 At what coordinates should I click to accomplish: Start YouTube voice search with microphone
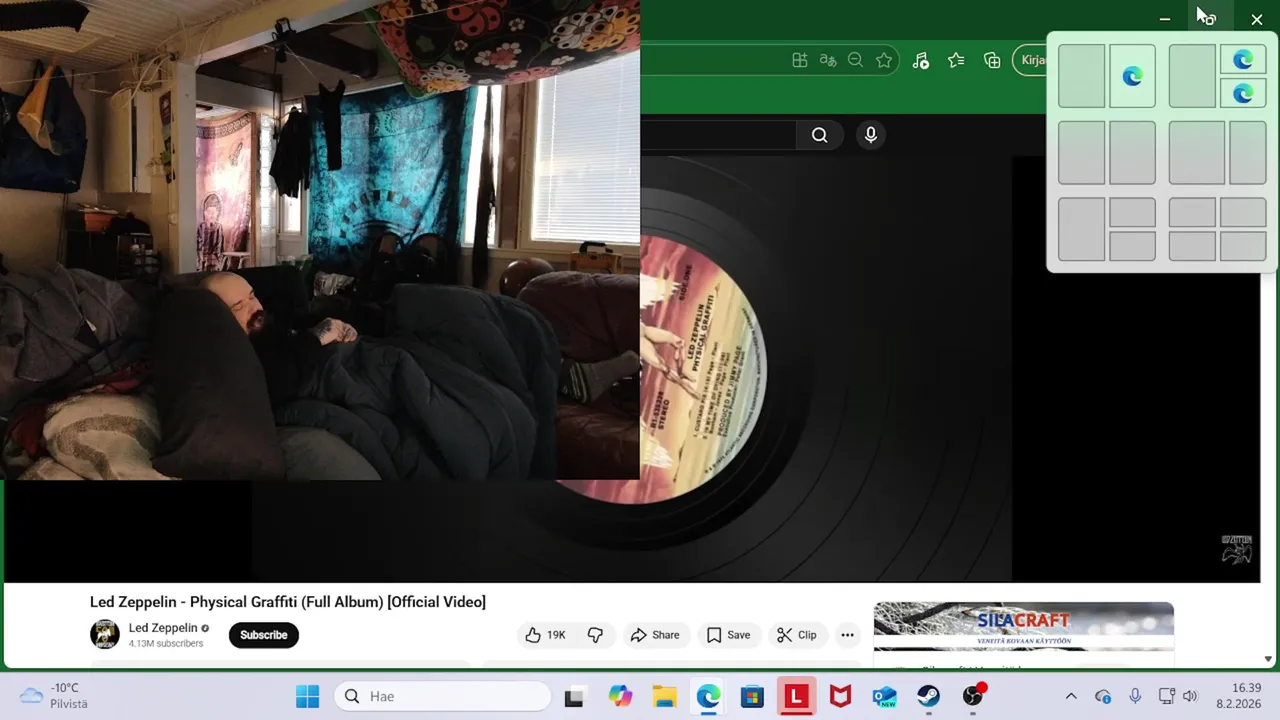[x=871, y=135]
